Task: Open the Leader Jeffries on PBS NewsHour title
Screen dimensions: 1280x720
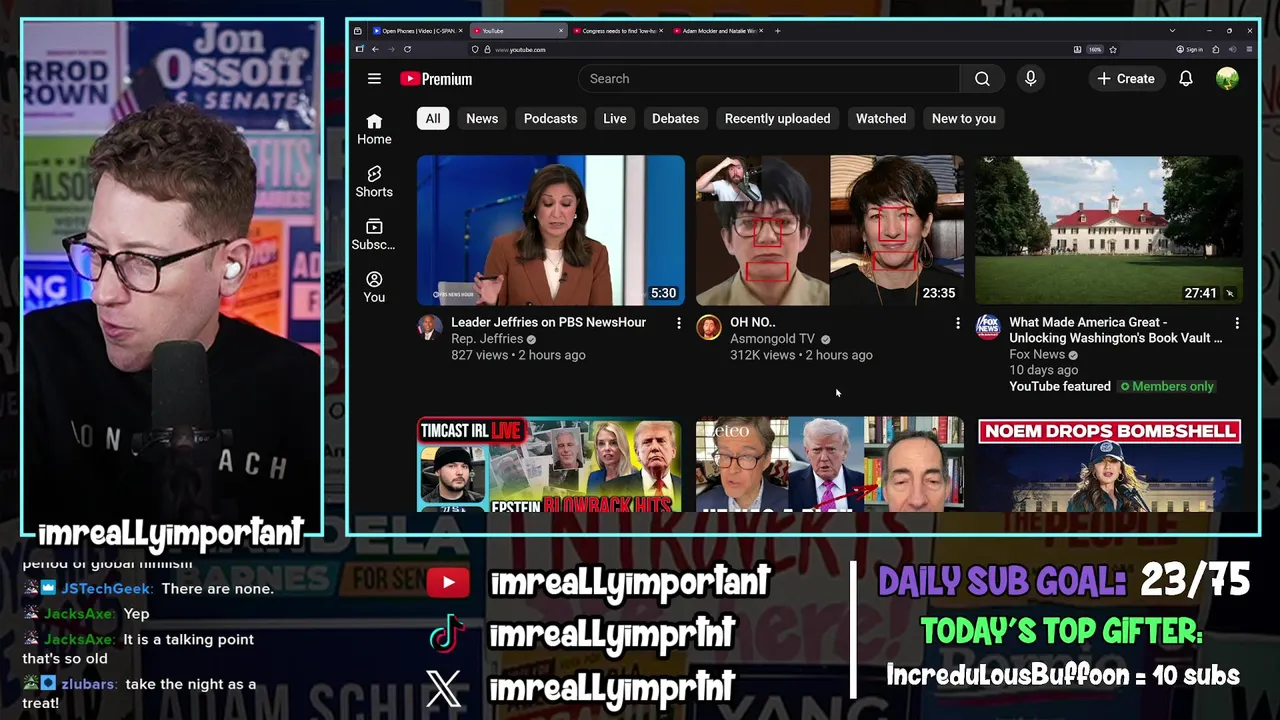Action: (x=548, y=322)
